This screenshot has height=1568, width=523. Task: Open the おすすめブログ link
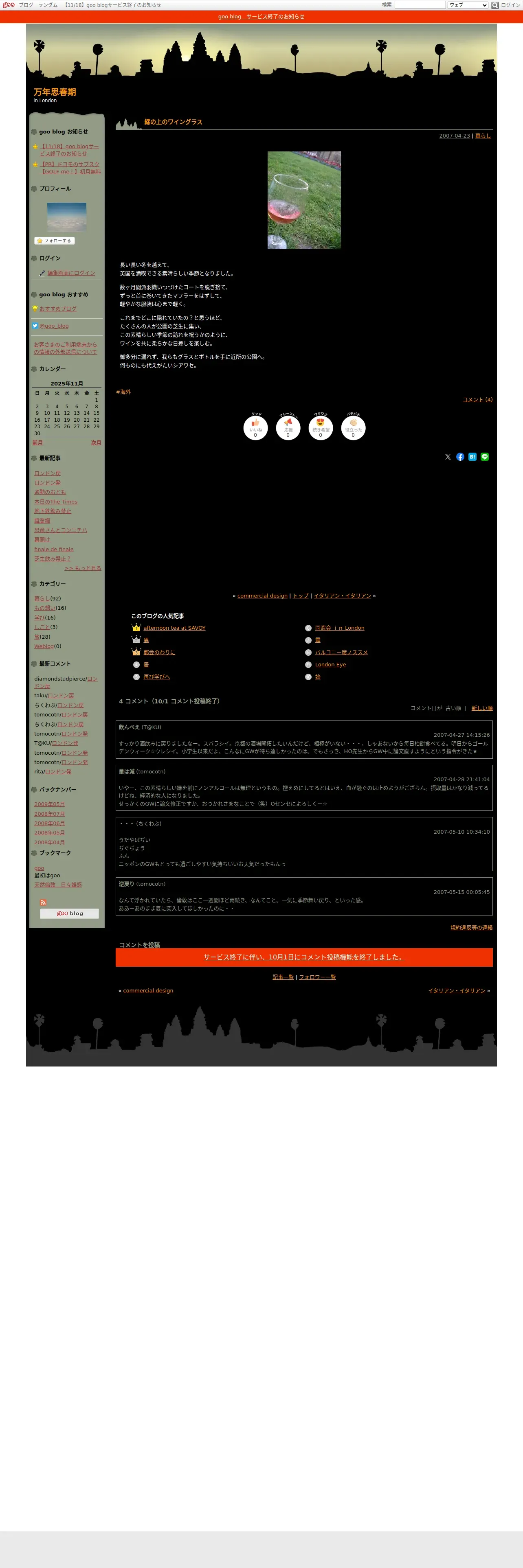click(58, 309)
